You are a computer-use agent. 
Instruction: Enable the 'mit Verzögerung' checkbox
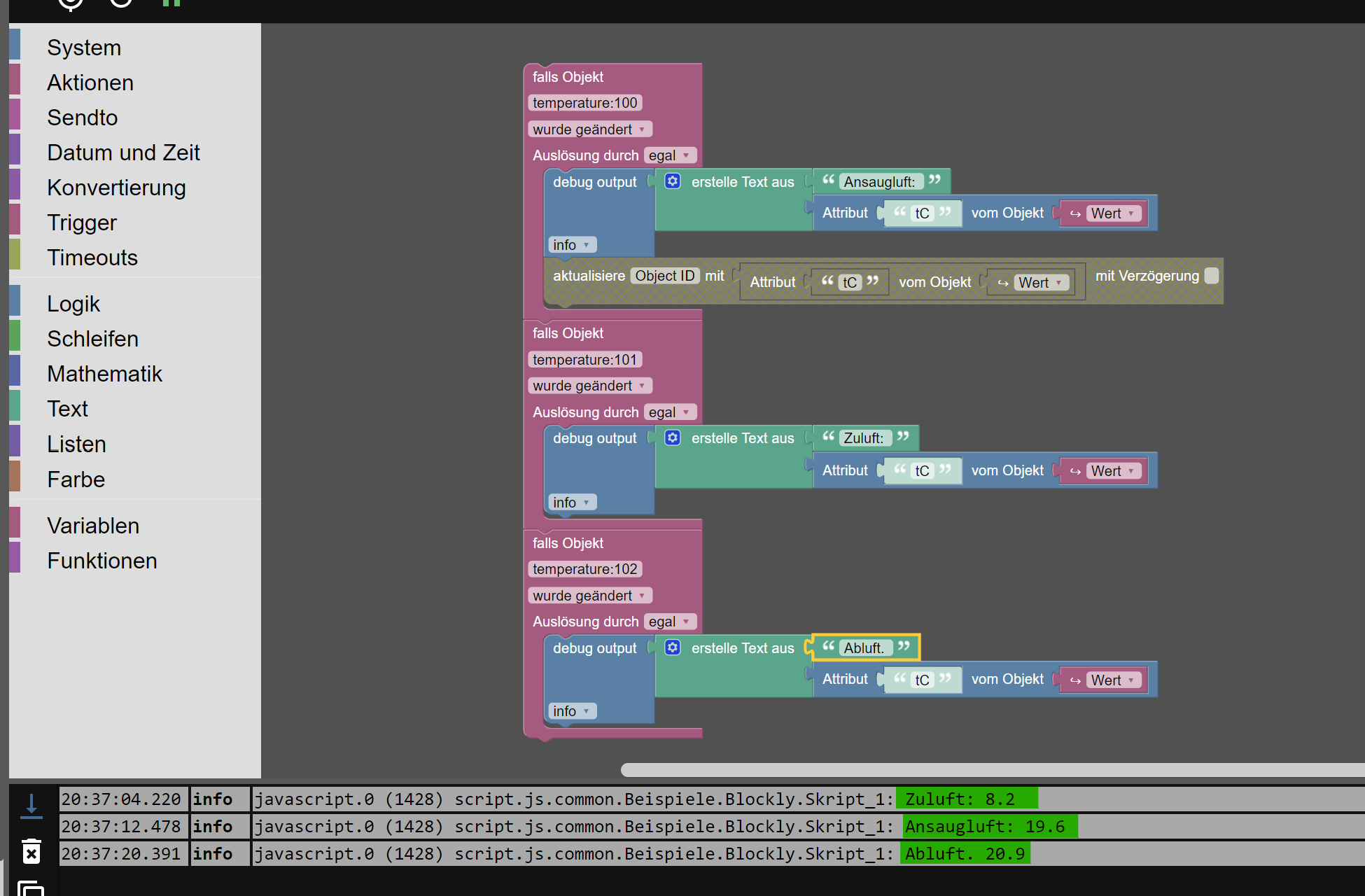click(x=1212, y=276)
